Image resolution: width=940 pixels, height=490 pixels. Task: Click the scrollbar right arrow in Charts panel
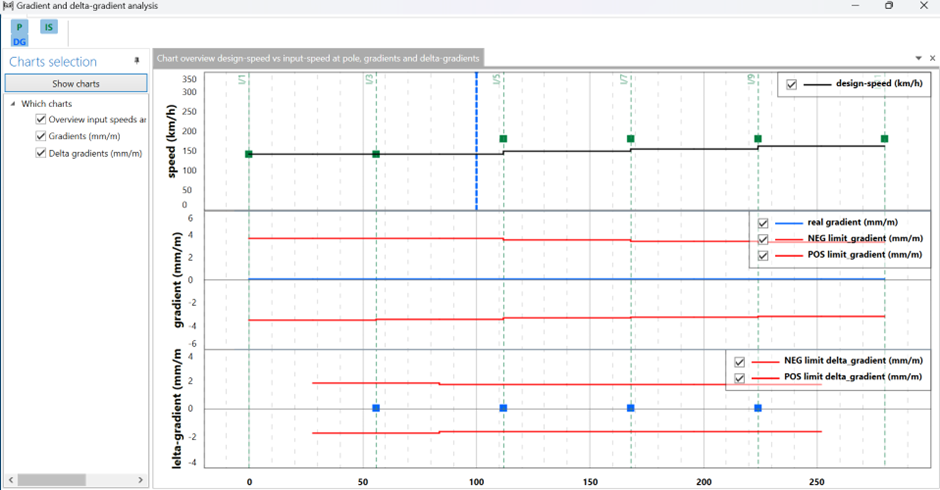point(142,480)
